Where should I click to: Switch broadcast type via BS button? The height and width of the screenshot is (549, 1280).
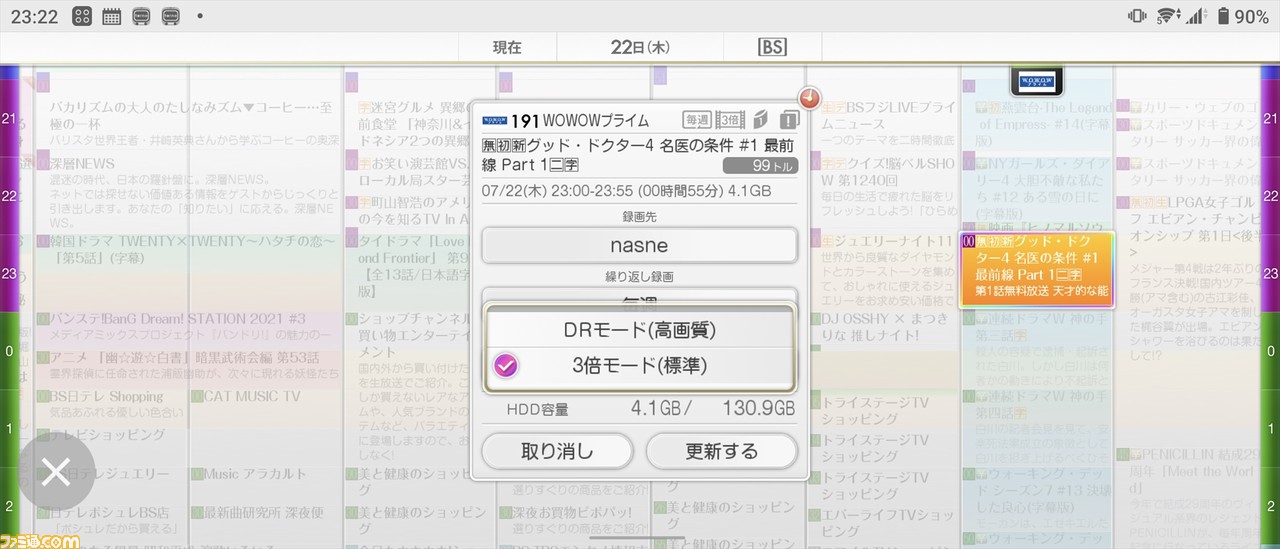pyautogui.click(x=772, y=47)
